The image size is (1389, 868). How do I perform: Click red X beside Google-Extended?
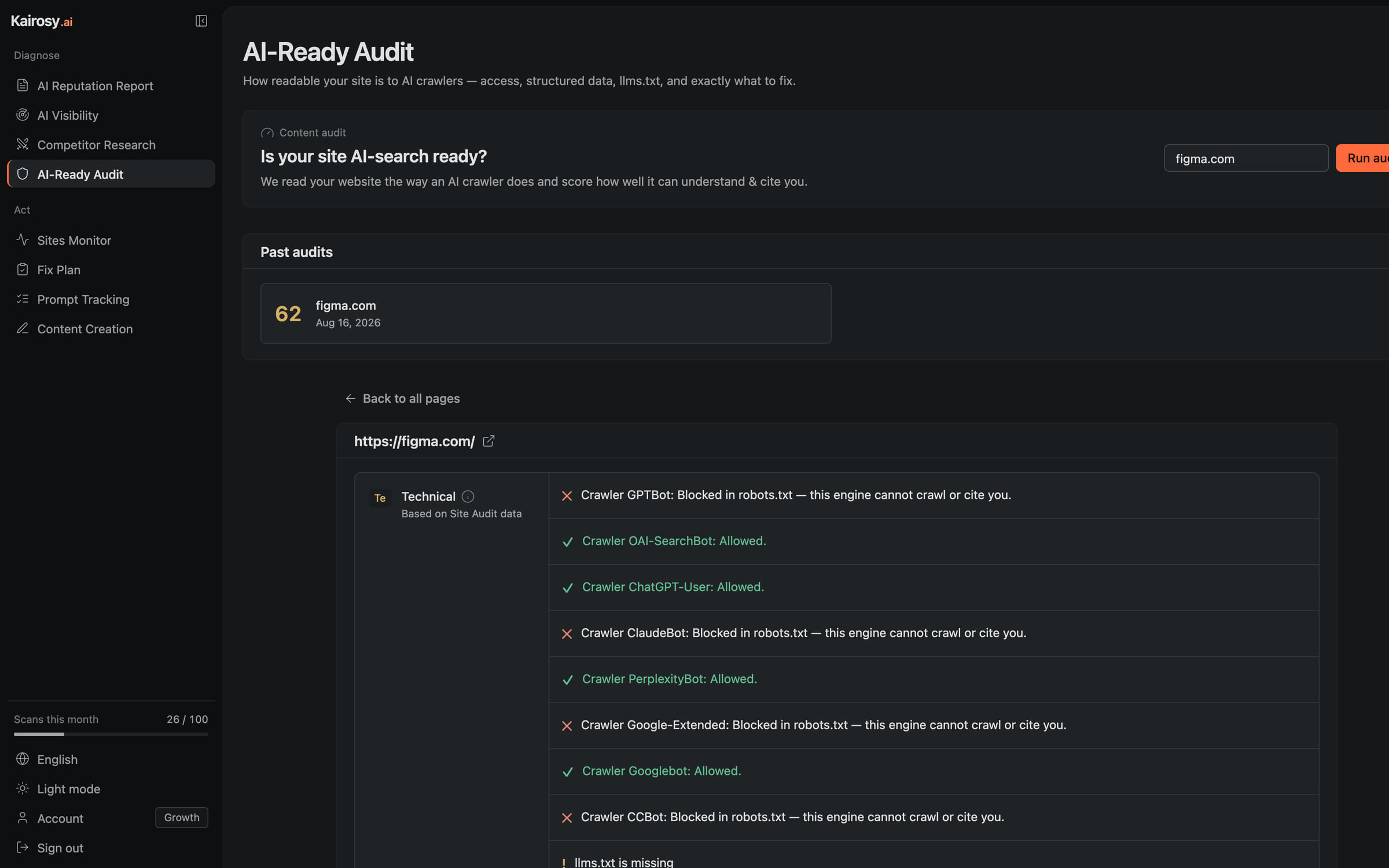pos(567,726)
